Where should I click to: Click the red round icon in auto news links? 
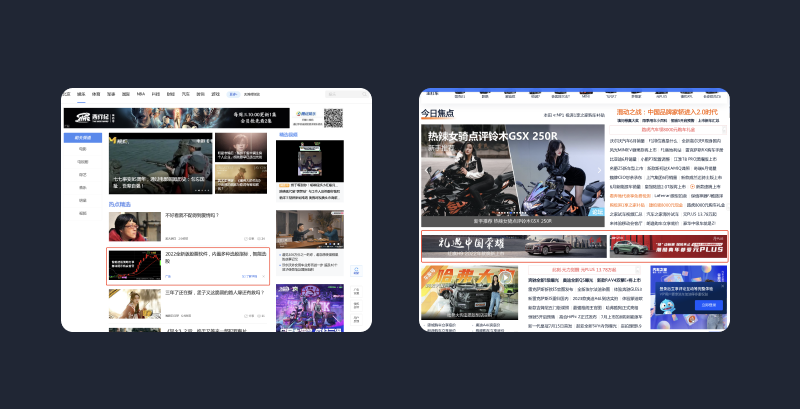point(692,187)
